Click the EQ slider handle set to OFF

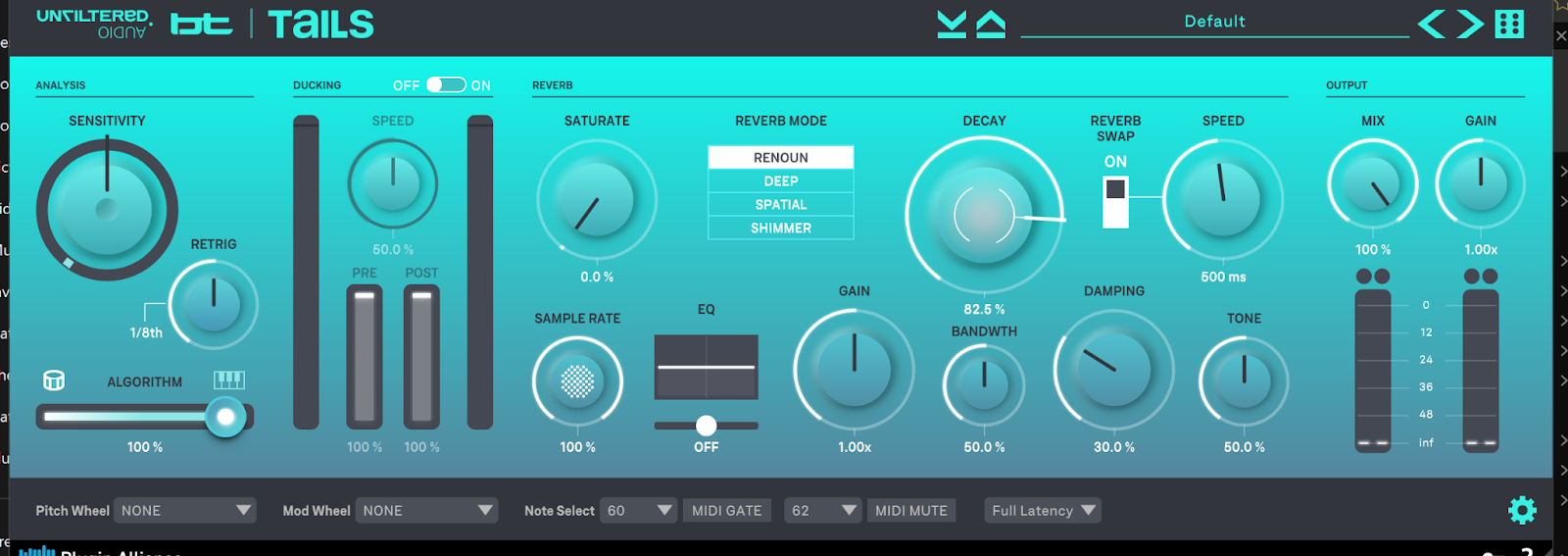pos(706,425)
